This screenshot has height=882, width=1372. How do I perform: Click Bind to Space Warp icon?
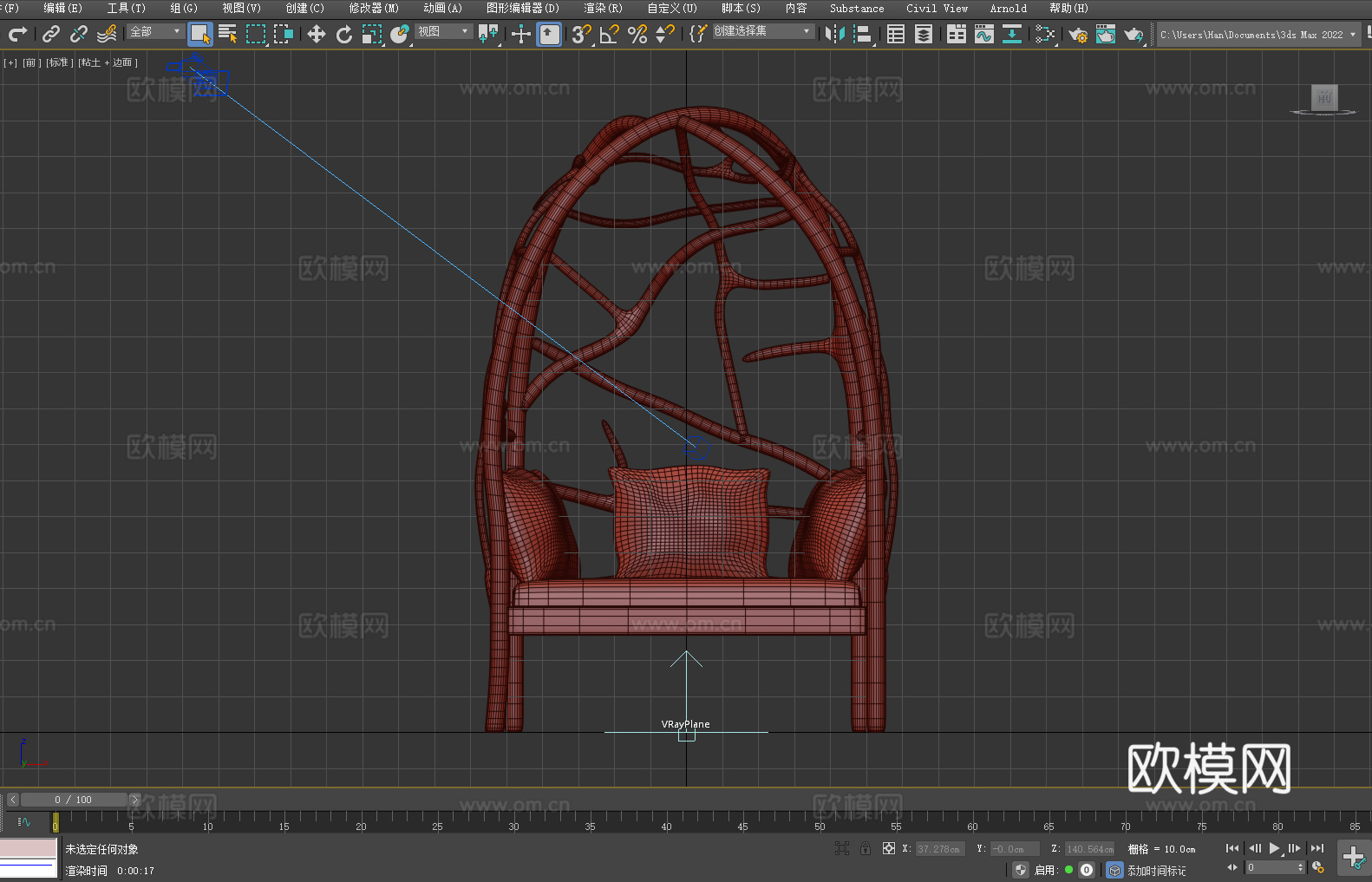[x=107, y=34]
